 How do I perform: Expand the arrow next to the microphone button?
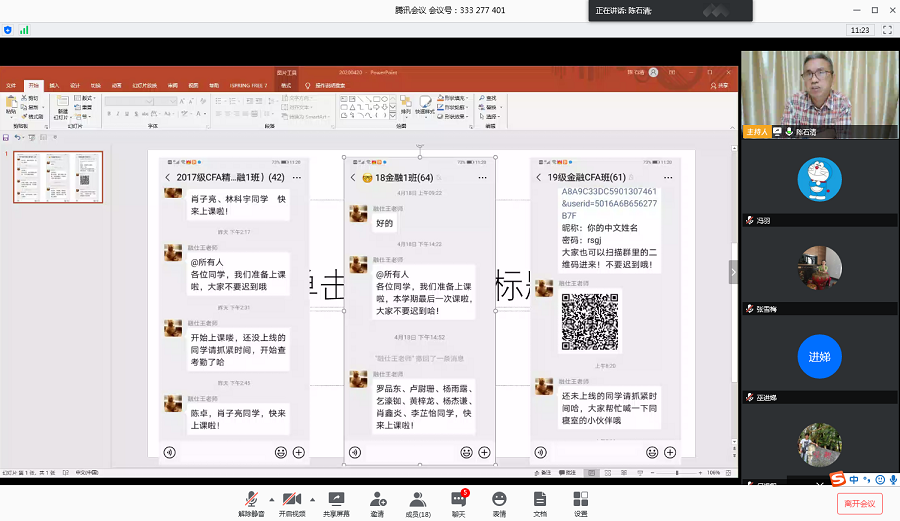[x=271, y=498]
